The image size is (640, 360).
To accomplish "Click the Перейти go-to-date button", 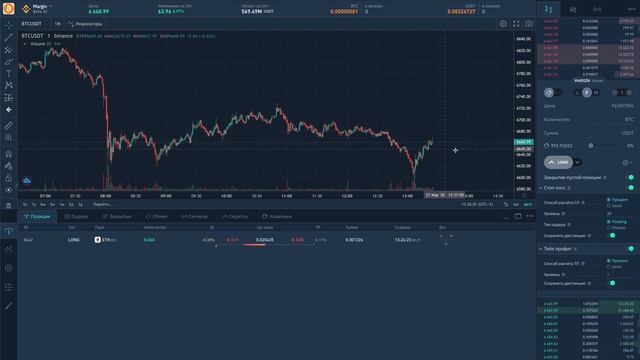I will [x=102, y=204].
